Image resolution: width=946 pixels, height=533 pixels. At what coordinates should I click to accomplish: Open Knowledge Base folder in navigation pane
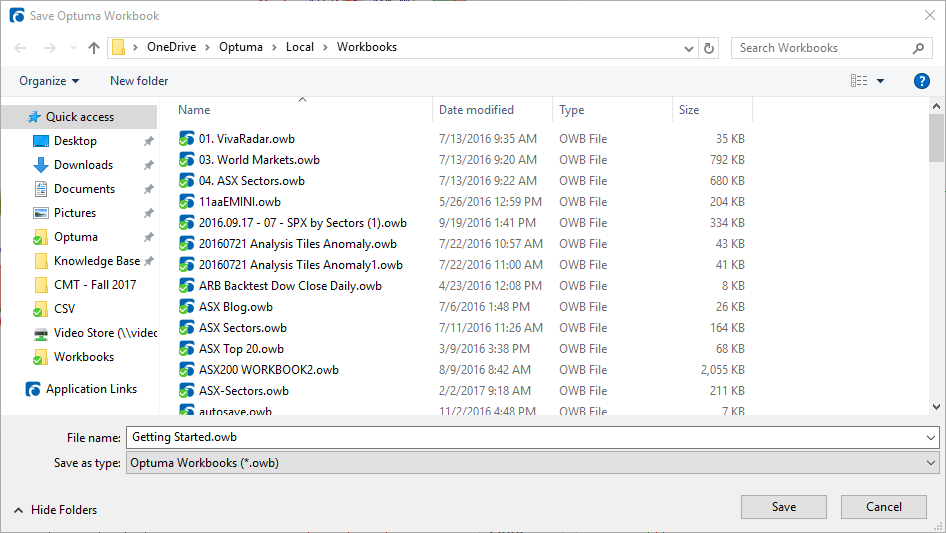(x=97, y=261)
